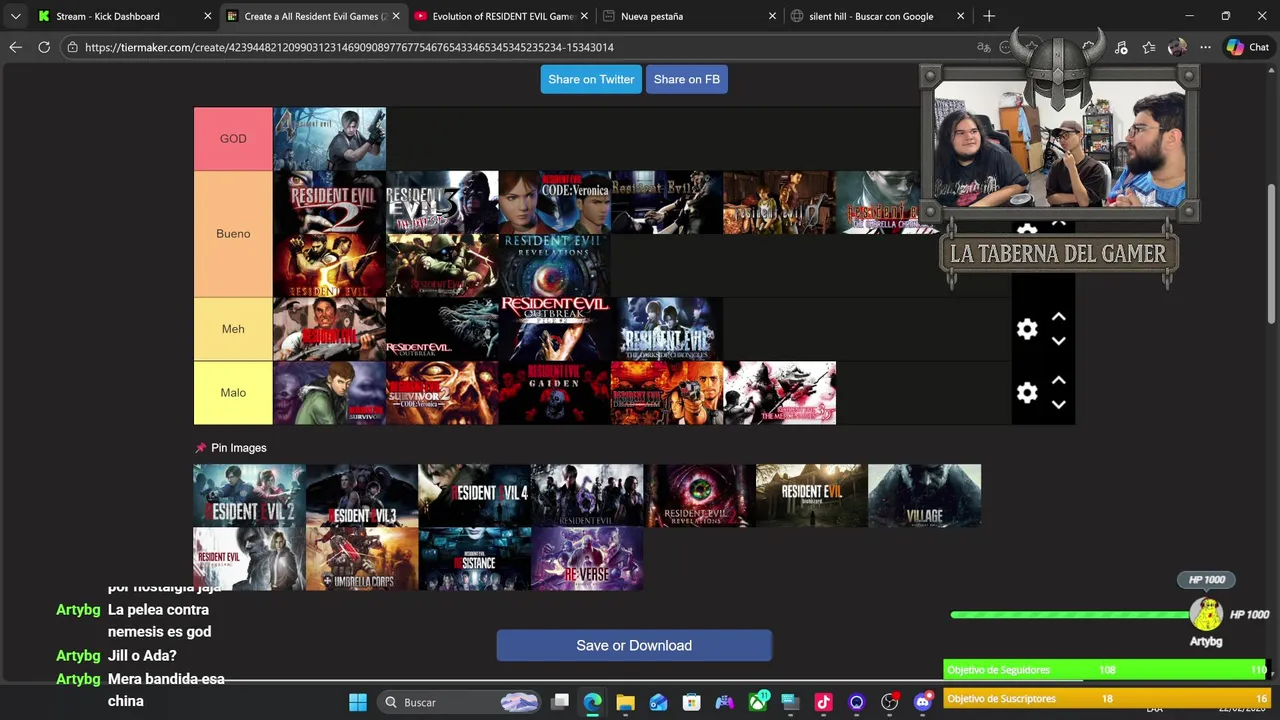Viewport: 1280px width, 720px height.
Task: Open OBS Studio from taskbar
Action: pyautogui.click(x=889, y=702)
